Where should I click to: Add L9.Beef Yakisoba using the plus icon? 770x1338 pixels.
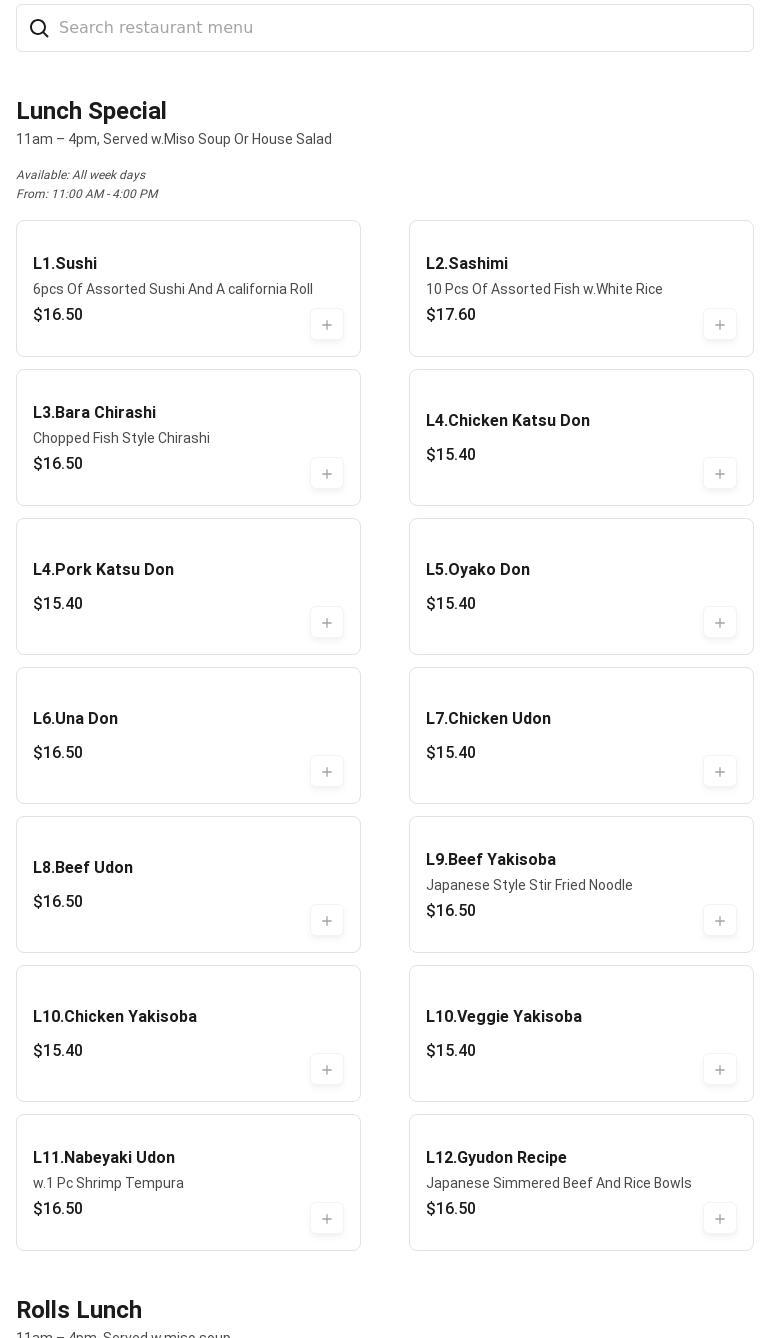coord(720,921)
